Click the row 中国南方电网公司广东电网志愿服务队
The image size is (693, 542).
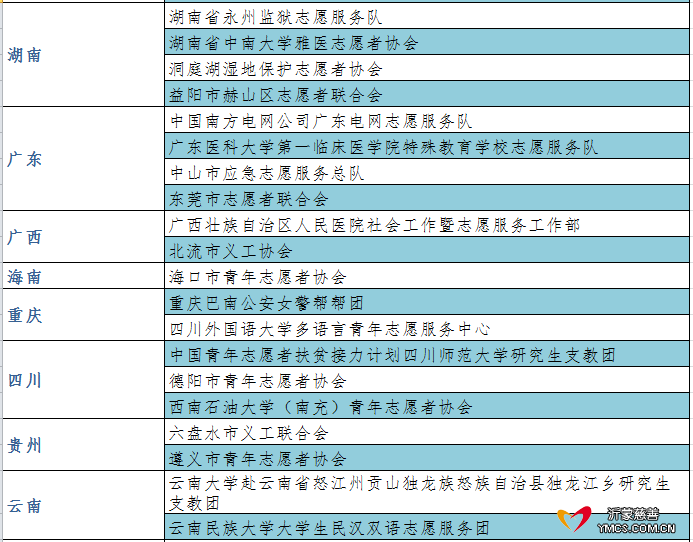[x=427, y=120]
